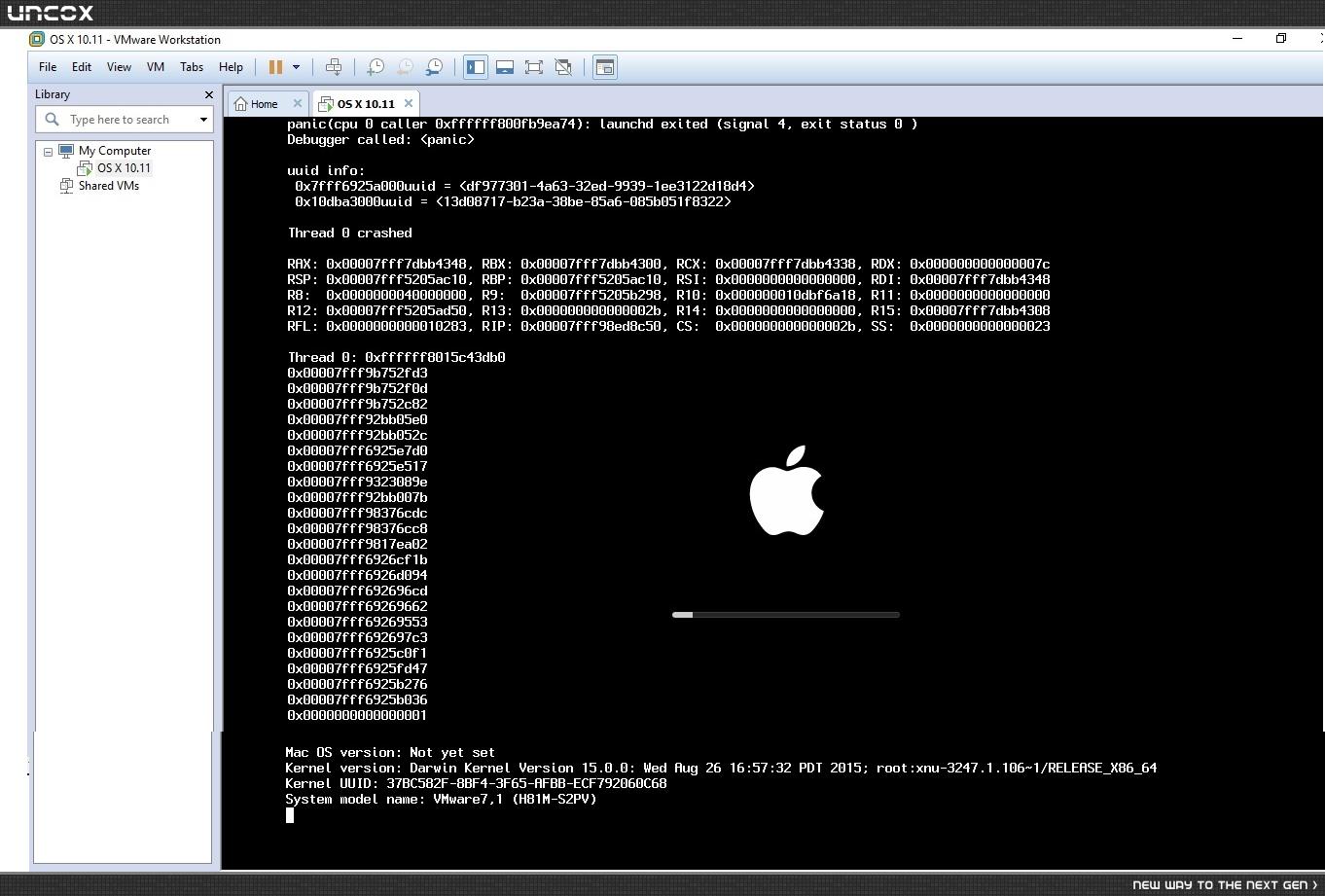
Task: Close the Library panel
Action: tap(208, 94)
